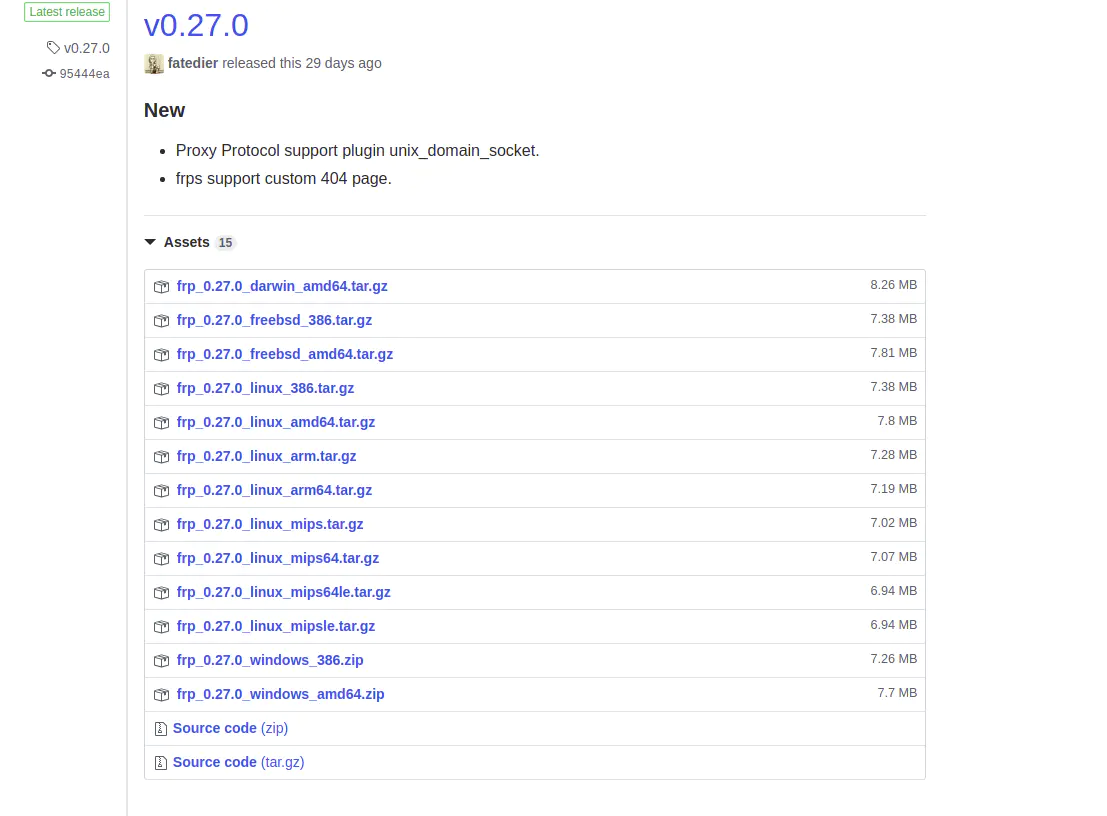Open the v0.27.0 tag link in sidebar
Image resolution: width=1107 pixels, height=816 pixels.
(x=87, y=48)
